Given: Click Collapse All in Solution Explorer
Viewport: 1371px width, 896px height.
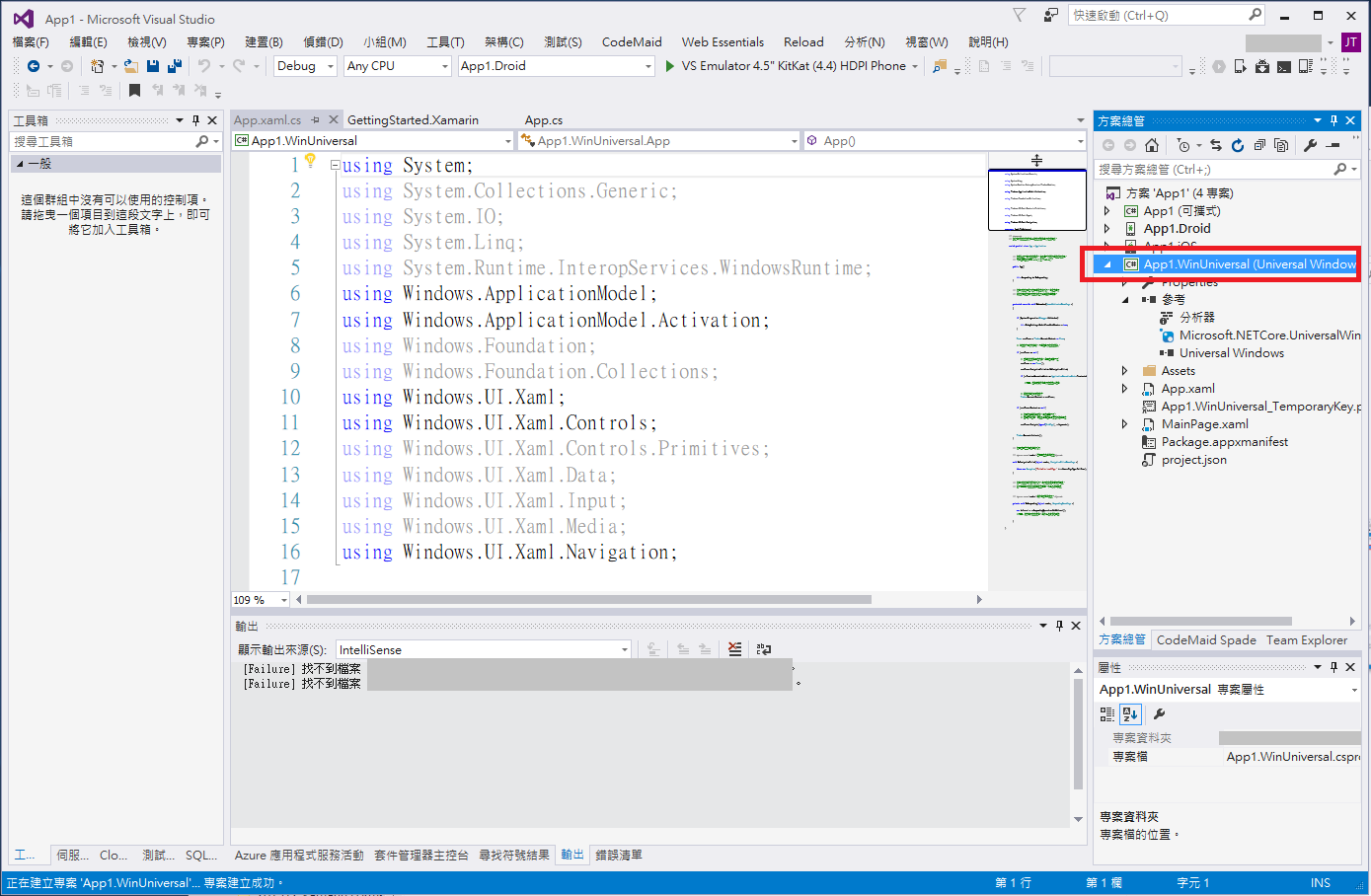Looking at the screenshot, I should point(1259,145).
